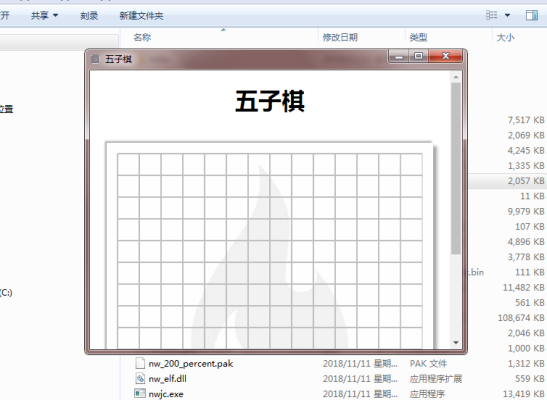Sort files by the 大小 column header
Image resolution: width=547 pixels, height=401 pixels.
[x=505, y=37]
